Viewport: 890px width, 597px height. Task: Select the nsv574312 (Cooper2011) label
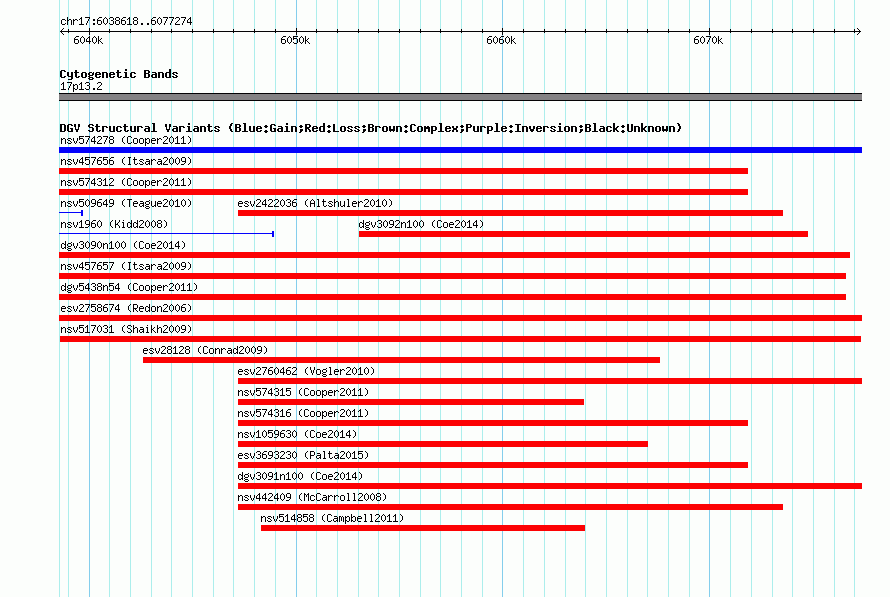click(126, 182)
